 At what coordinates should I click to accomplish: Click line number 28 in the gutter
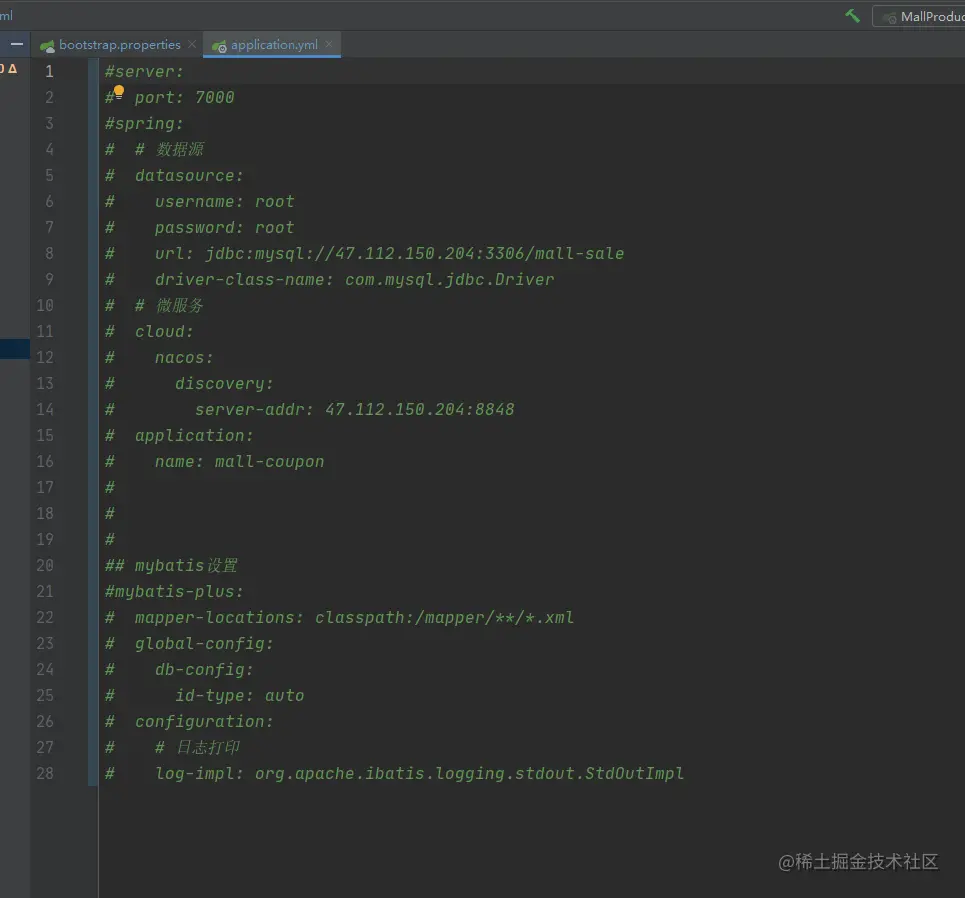point(45,773)
